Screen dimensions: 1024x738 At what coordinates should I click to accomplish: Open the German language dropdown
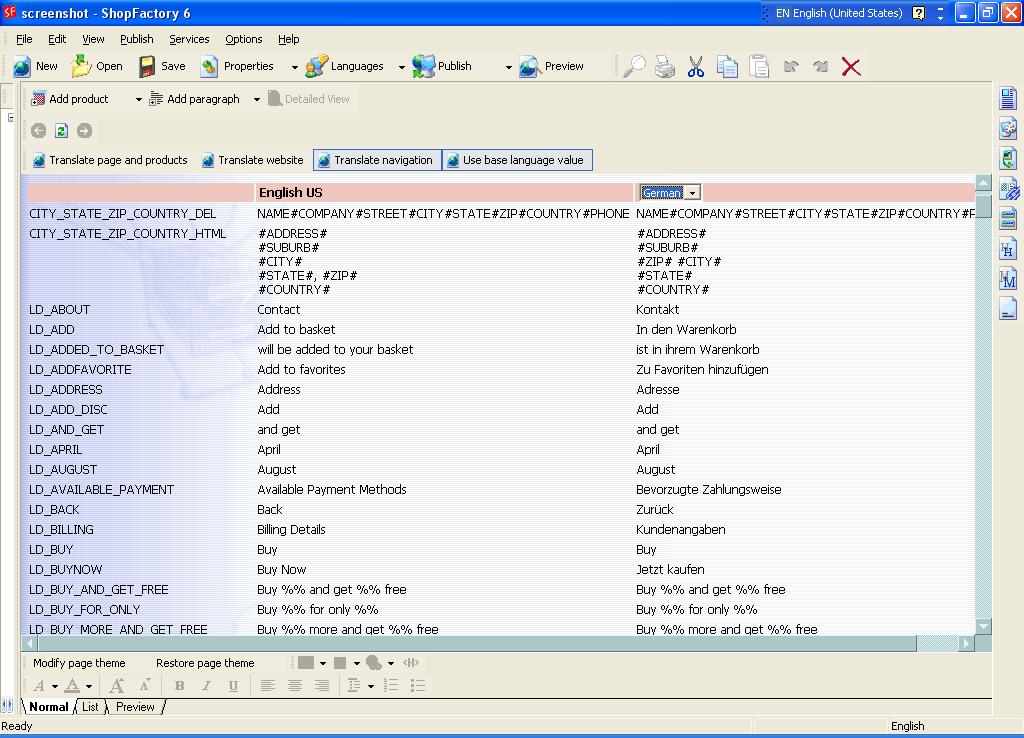pyautogui.click(x=692, y=193)
